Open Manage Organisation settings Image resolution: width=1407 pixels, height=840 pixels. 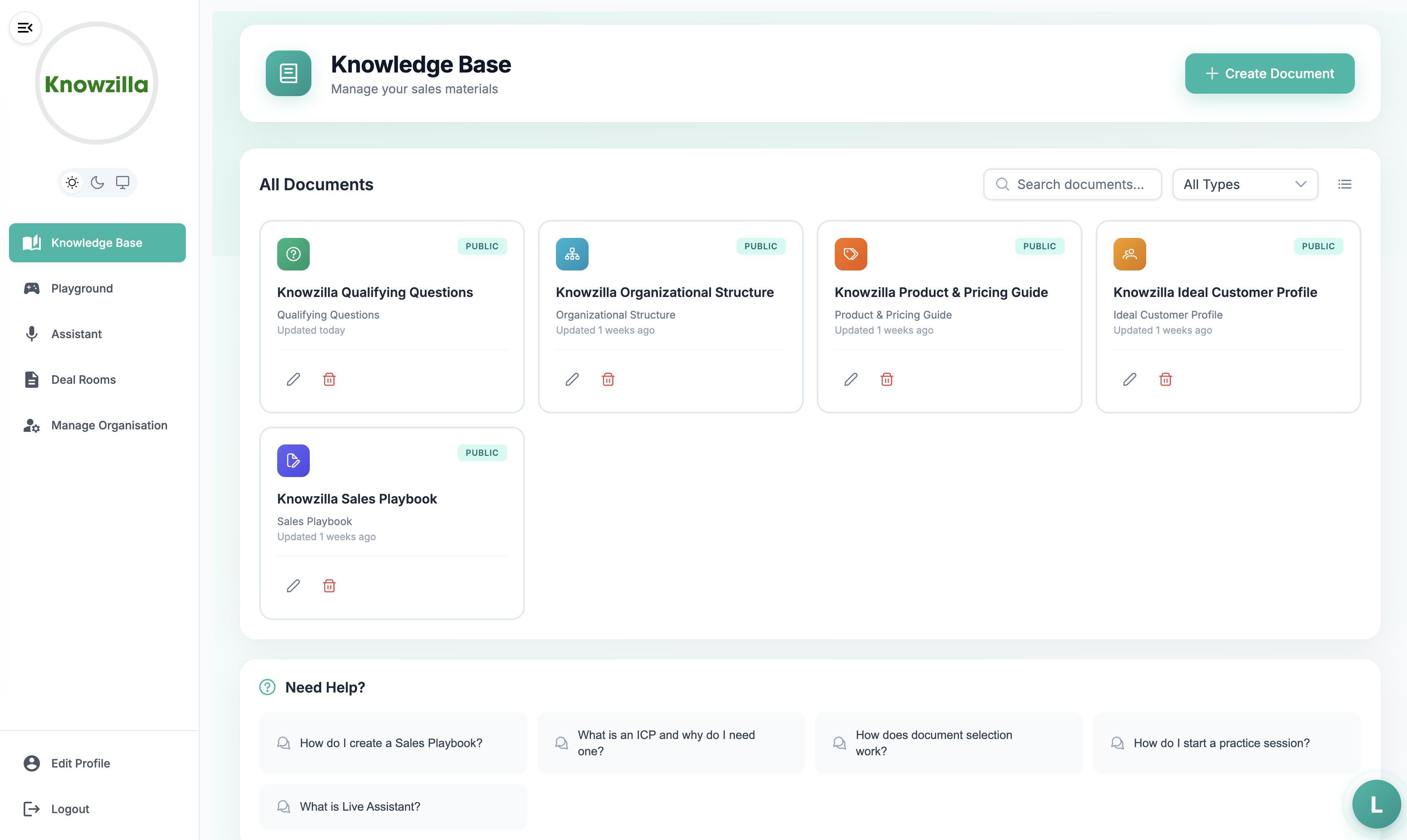[x=109, y=425]
